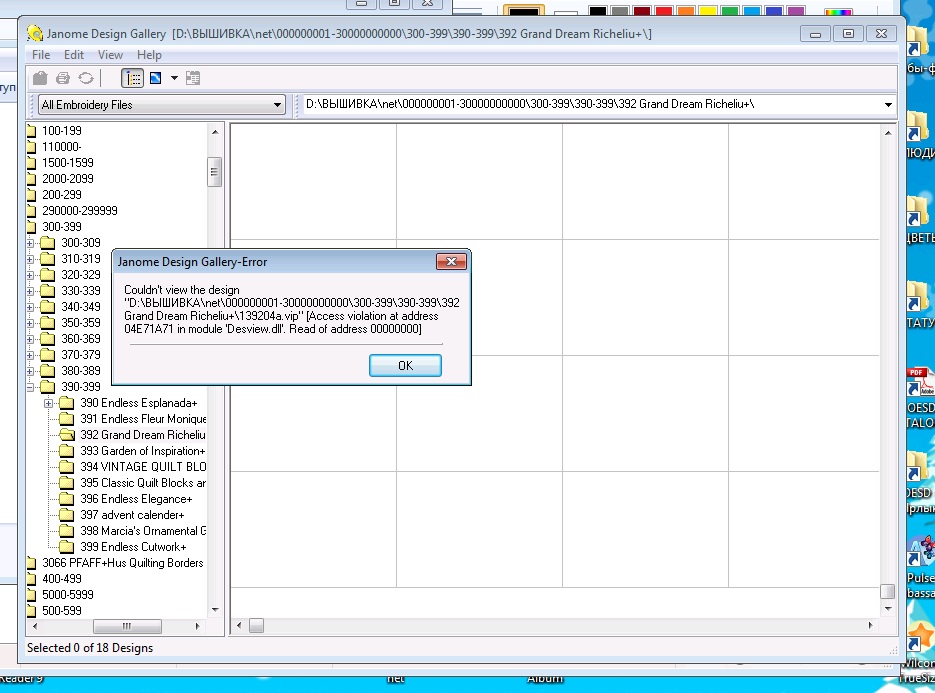Viewport: 935px width, 693px height.
Task: Select the 100-199 folder
Action: point(61,131)
